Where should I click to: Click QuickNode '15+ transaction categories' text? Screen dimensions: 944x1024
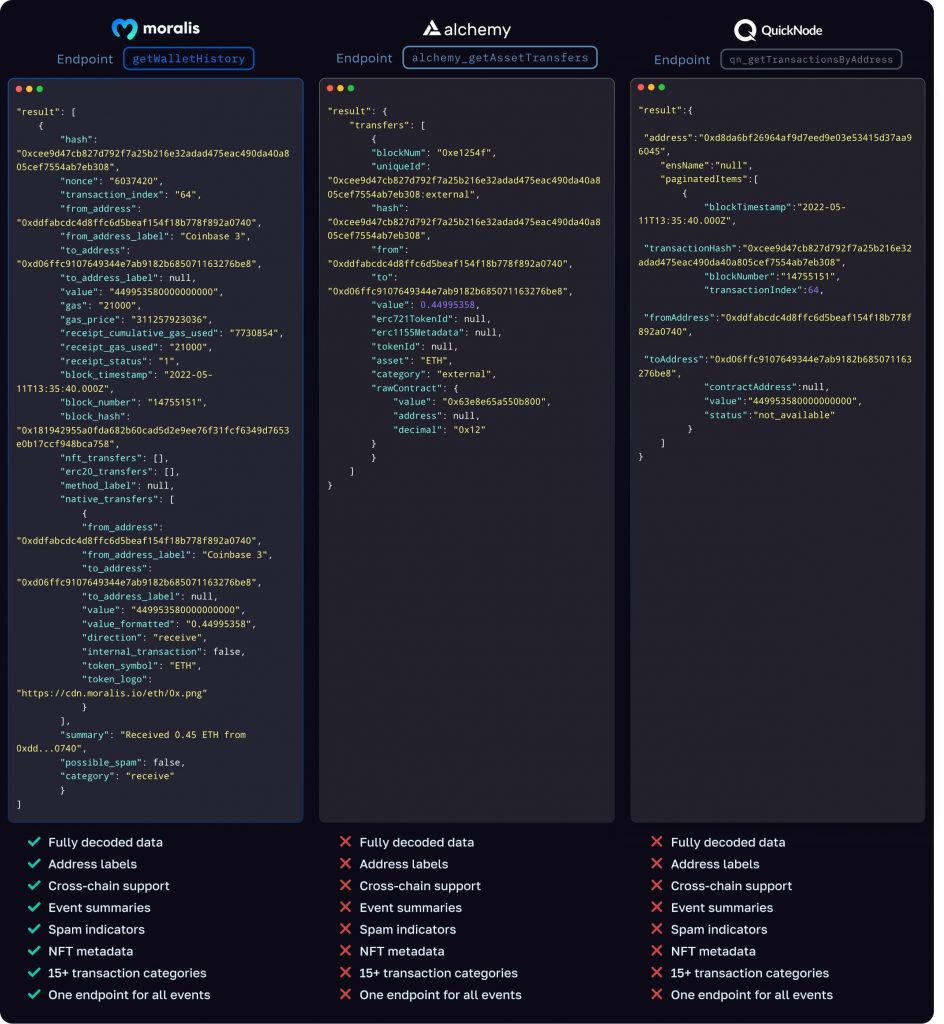tap(749, 973)
